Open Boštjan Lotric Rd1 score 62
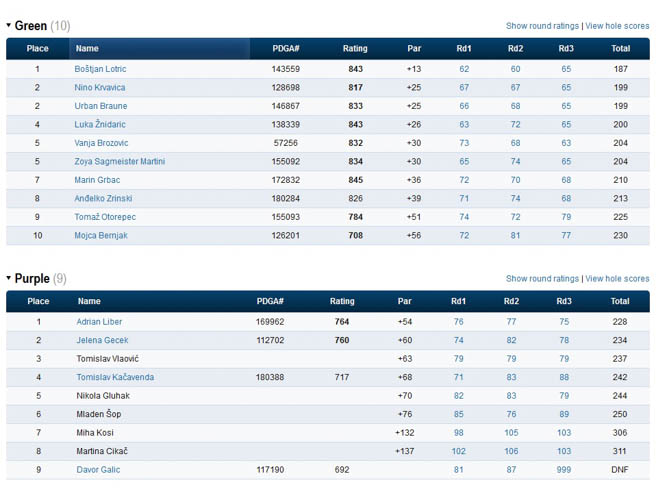656x500 pixels. click(464, 69)
